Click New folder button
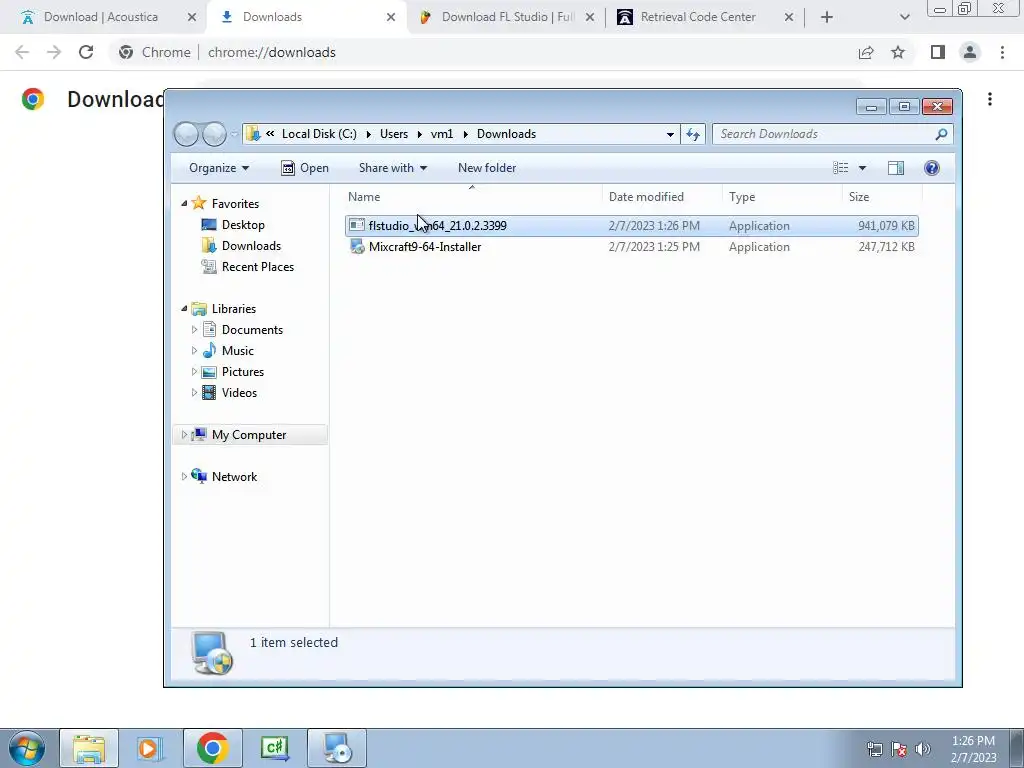Image resolution: width=1024 pixels, height=768 pixels. (x=487, y=168)
